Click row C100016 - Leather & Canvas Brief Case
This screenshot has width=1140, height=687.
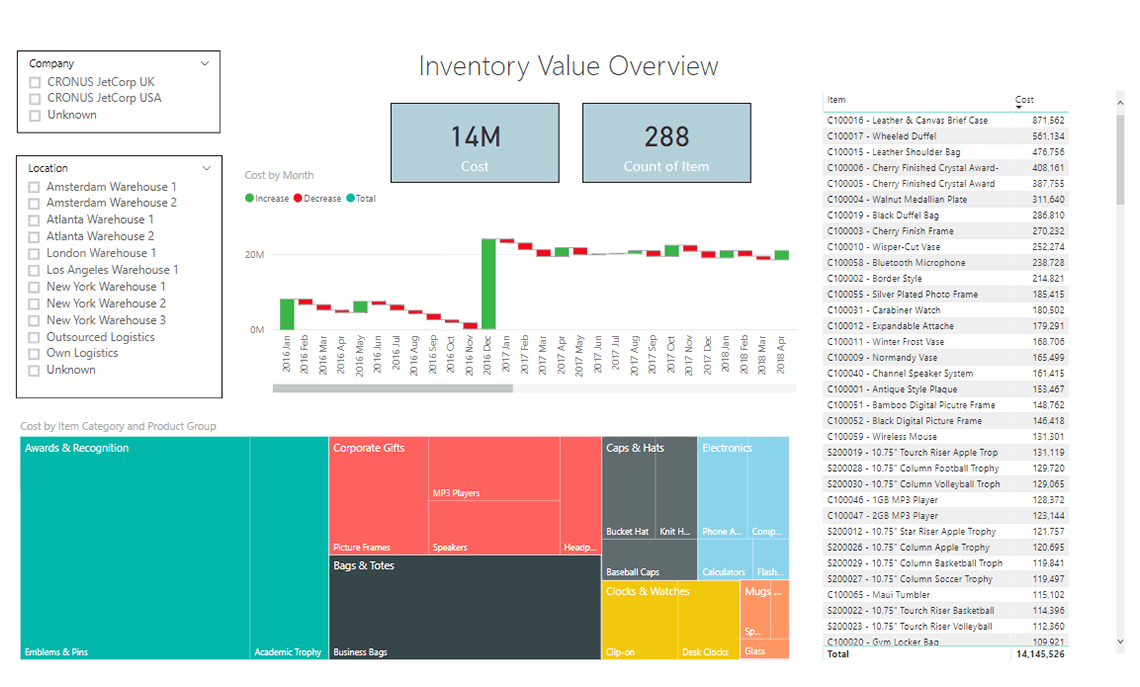coord(945,121)
